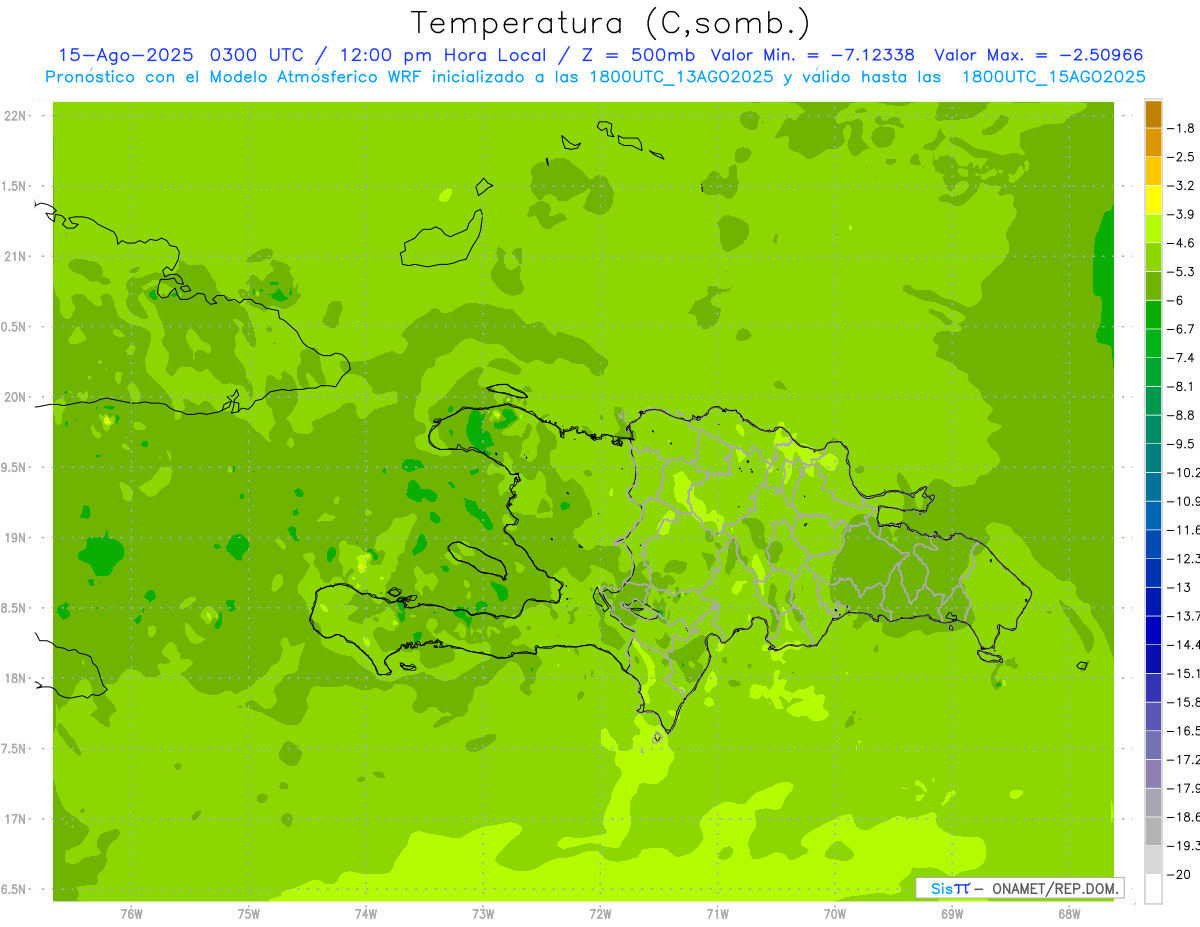
Task: Click the '0300 UTC' time label
Action: [x=258, y=55]
